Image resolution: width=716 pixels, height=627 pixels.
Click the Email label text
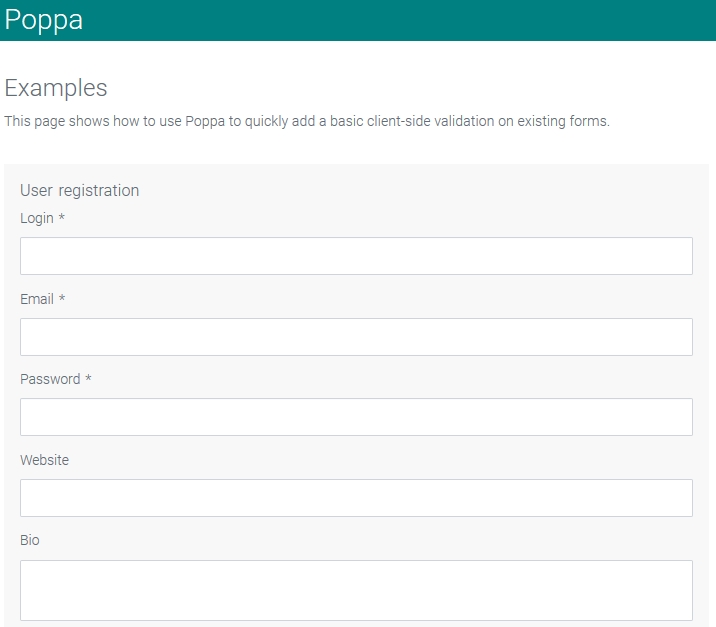pyautogui.click(x=37, y=299)
